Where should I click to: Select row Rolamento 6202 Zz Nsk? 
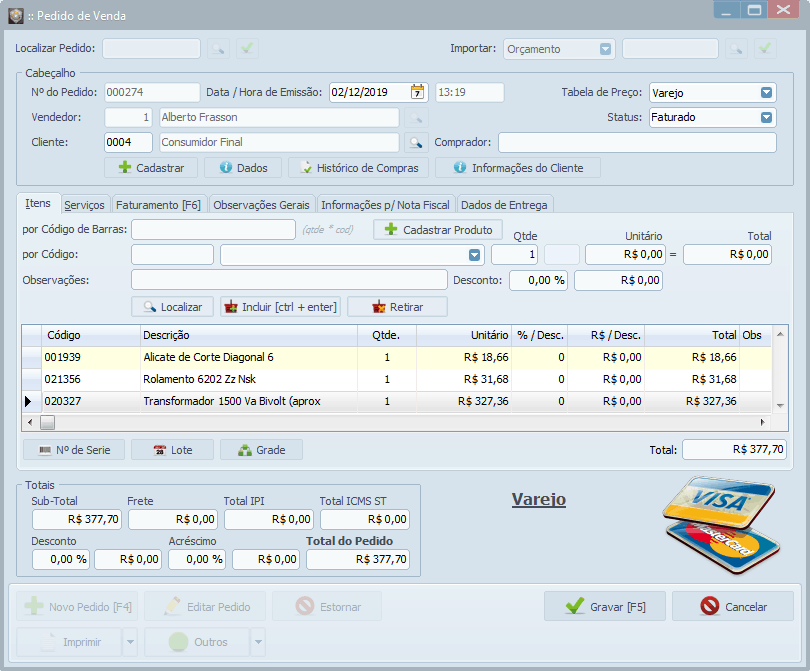(x=397, y=379)
